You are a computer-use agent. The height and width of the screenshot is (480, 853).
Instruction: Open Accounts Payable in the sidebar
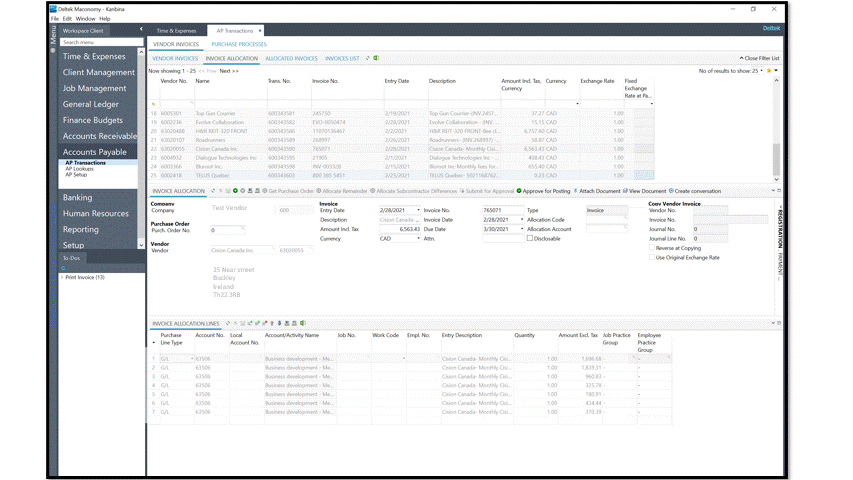coord(95,152)
